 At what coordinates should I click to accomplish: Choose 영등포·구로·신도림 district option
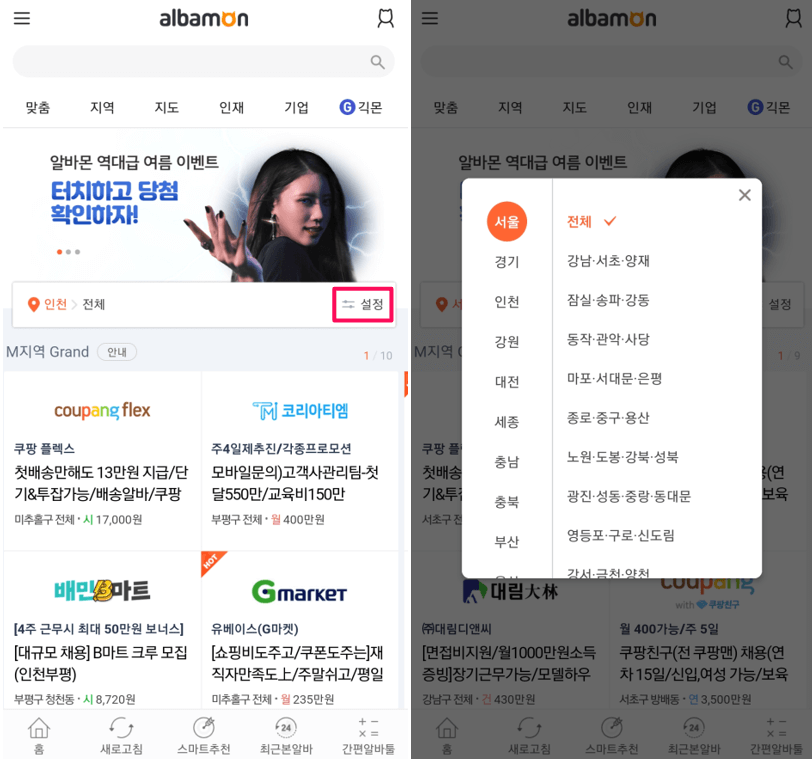[620, 535]
